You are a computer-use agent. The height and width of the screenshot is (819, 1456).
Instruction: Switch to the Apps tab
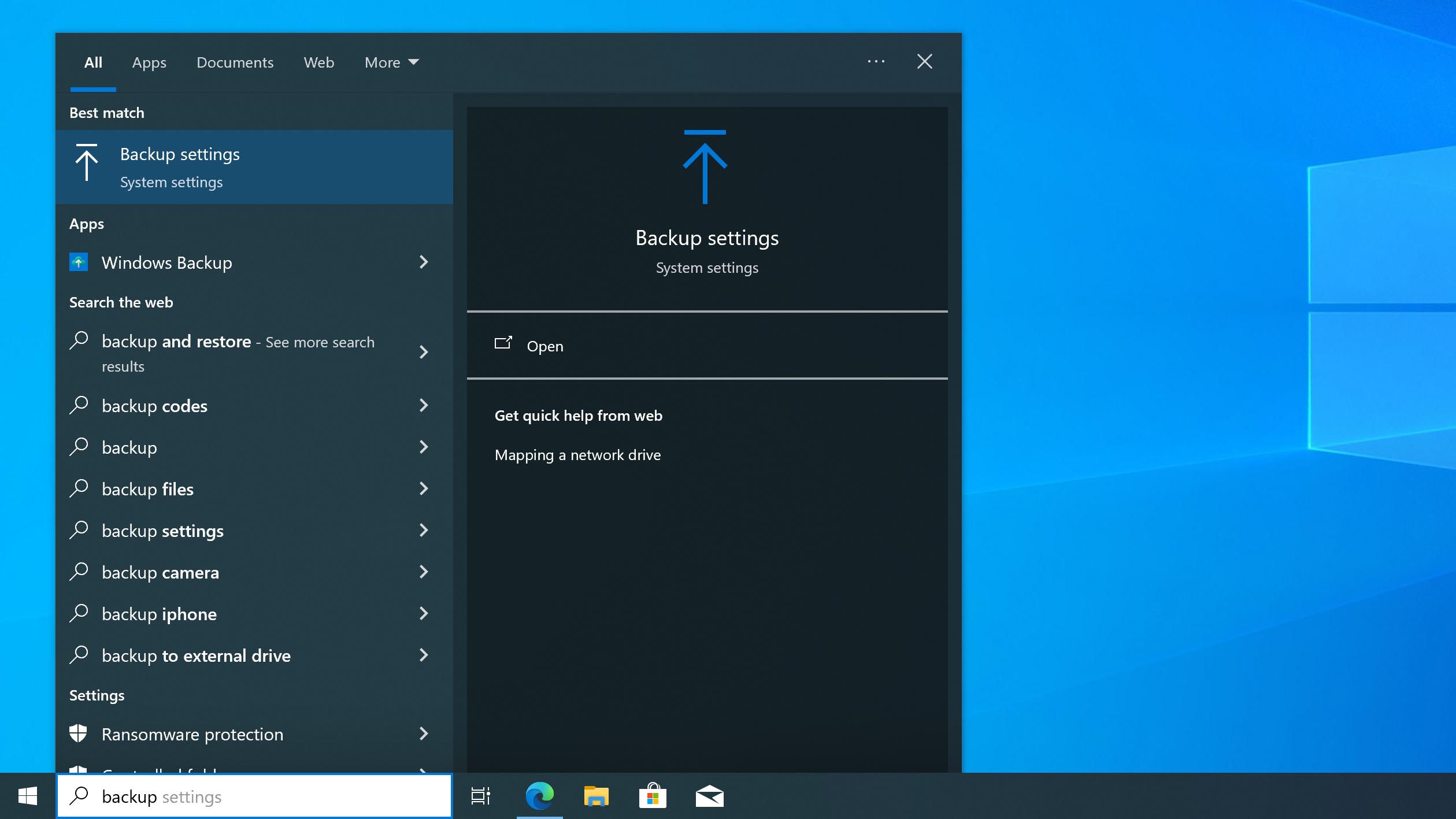[x=149, y=62]
